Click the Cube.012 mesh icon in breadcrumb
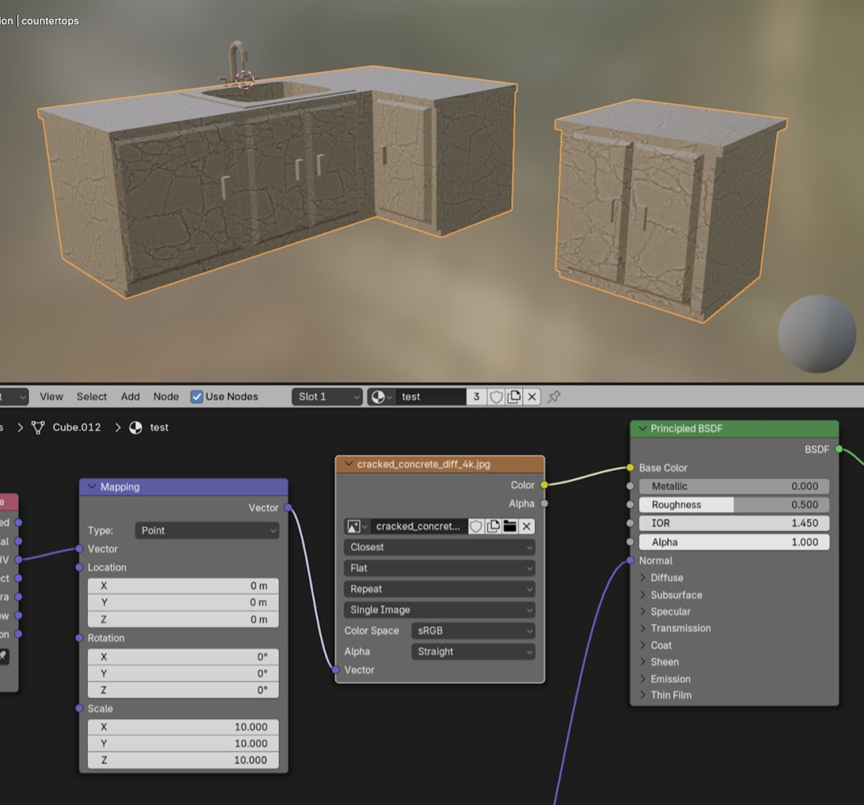 37,428
